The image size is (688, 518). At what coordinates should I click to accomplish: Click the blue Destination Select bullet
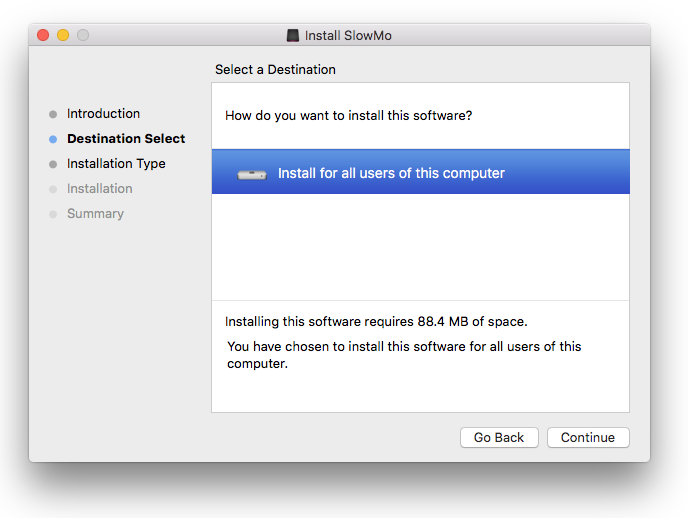[53, 140]
